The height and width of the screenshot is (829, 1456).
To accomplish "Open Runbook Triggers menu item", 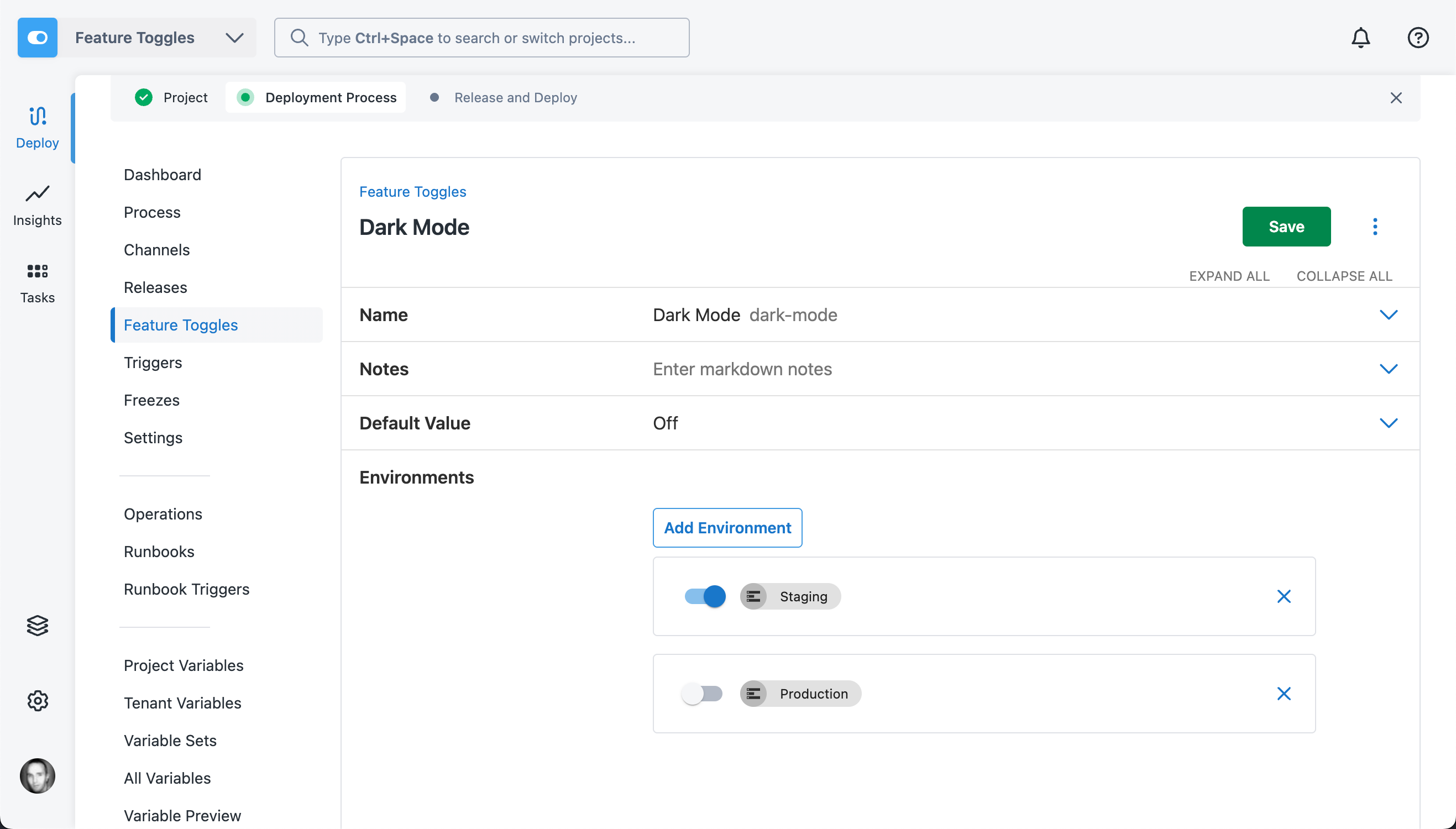I will [x=187, y=589].
